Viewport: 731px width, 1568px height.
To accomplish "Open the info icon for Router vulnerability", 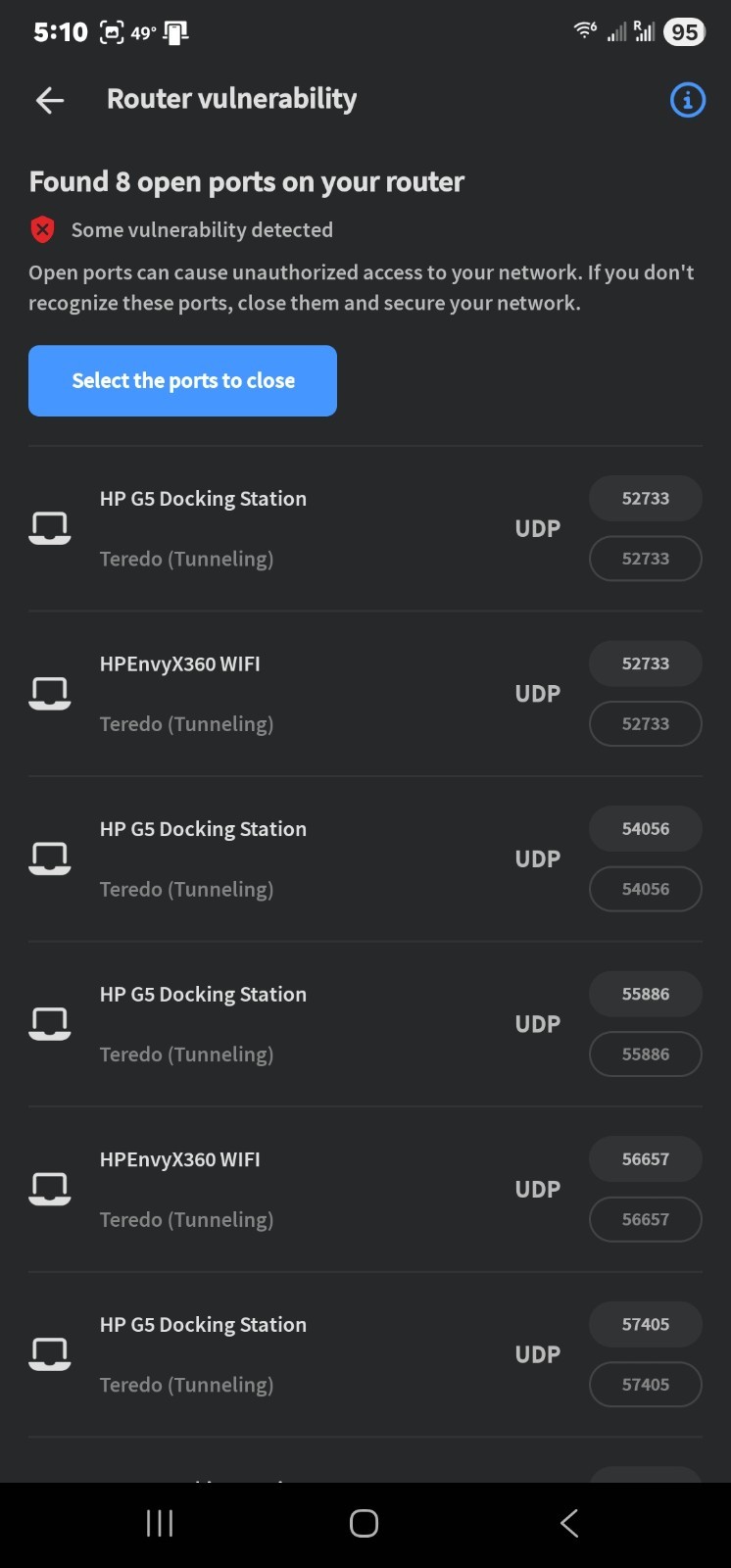I will pos(687,99).
